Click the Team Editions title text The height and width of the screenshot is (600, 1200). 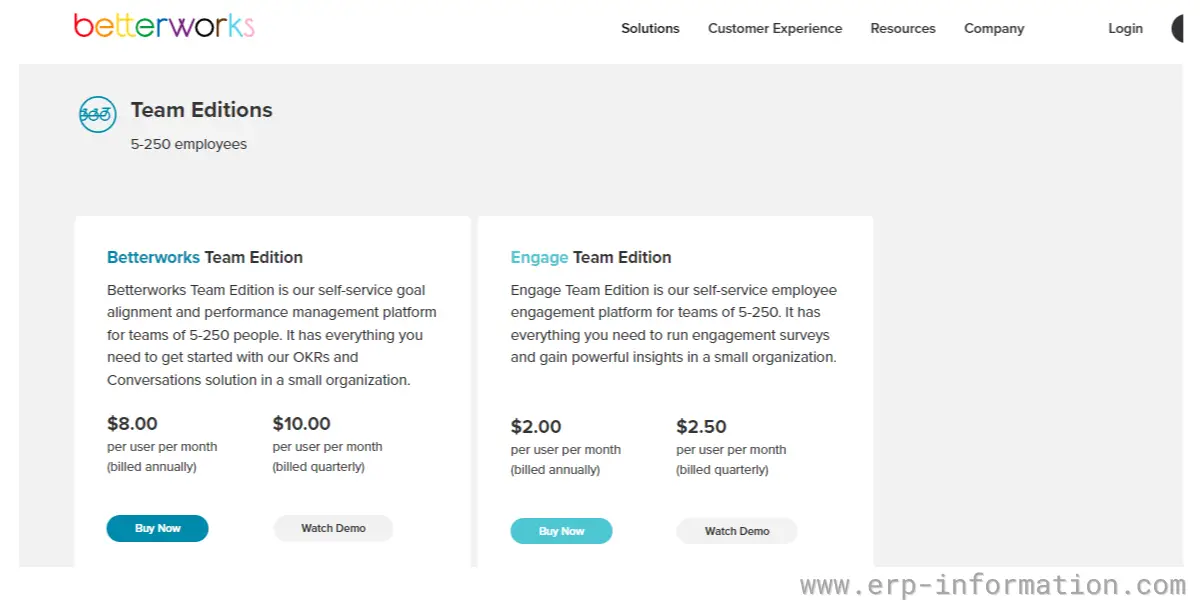[202, 110]
